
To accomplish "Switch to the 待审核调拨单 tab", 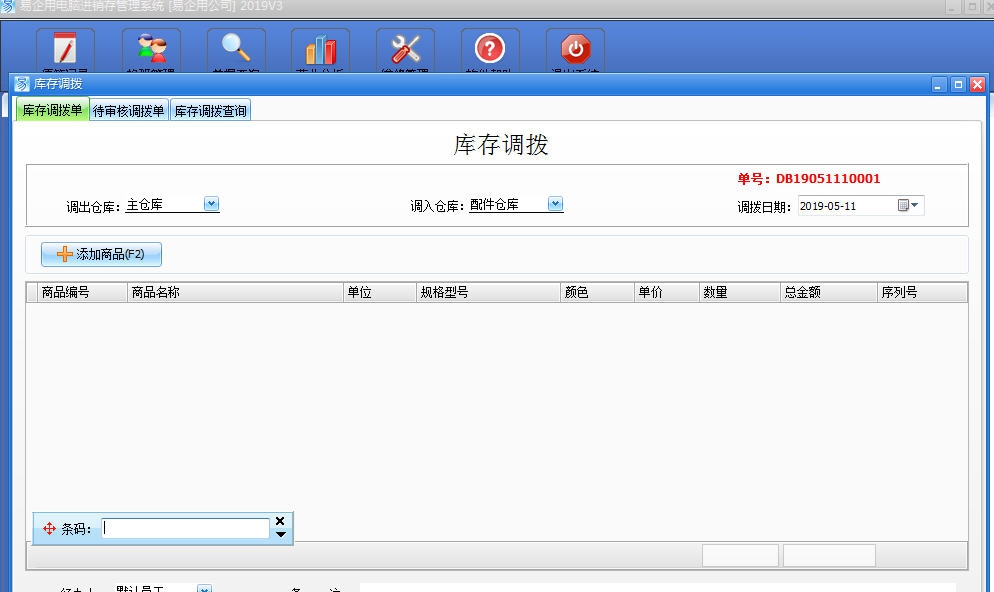I will (x=131, y=111).
